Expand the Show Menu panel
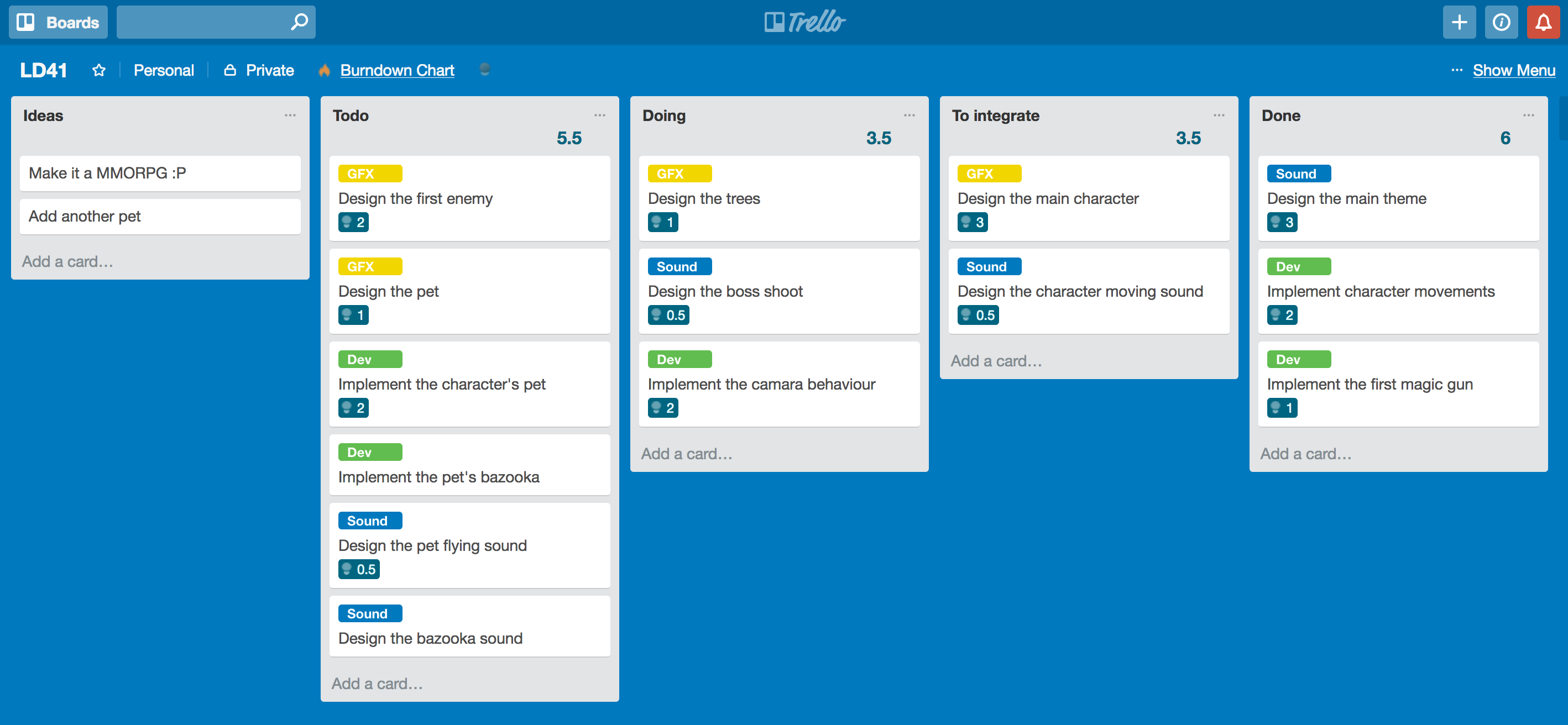Image resolution: width=1568 pixels, height=725 pixels. click(1515, 70)
